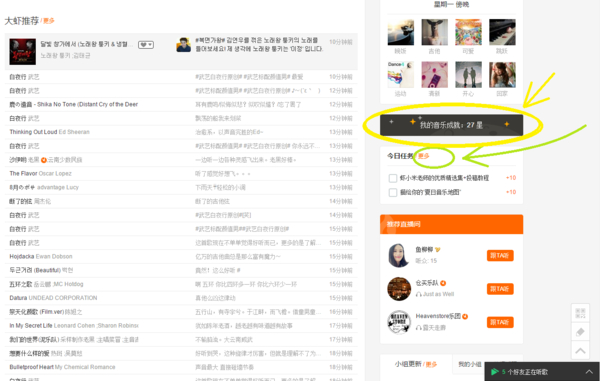The height and width of the screenshot is (381, 600).
Task: Tick the first daily task checkbox
Action: pos(393,178)
